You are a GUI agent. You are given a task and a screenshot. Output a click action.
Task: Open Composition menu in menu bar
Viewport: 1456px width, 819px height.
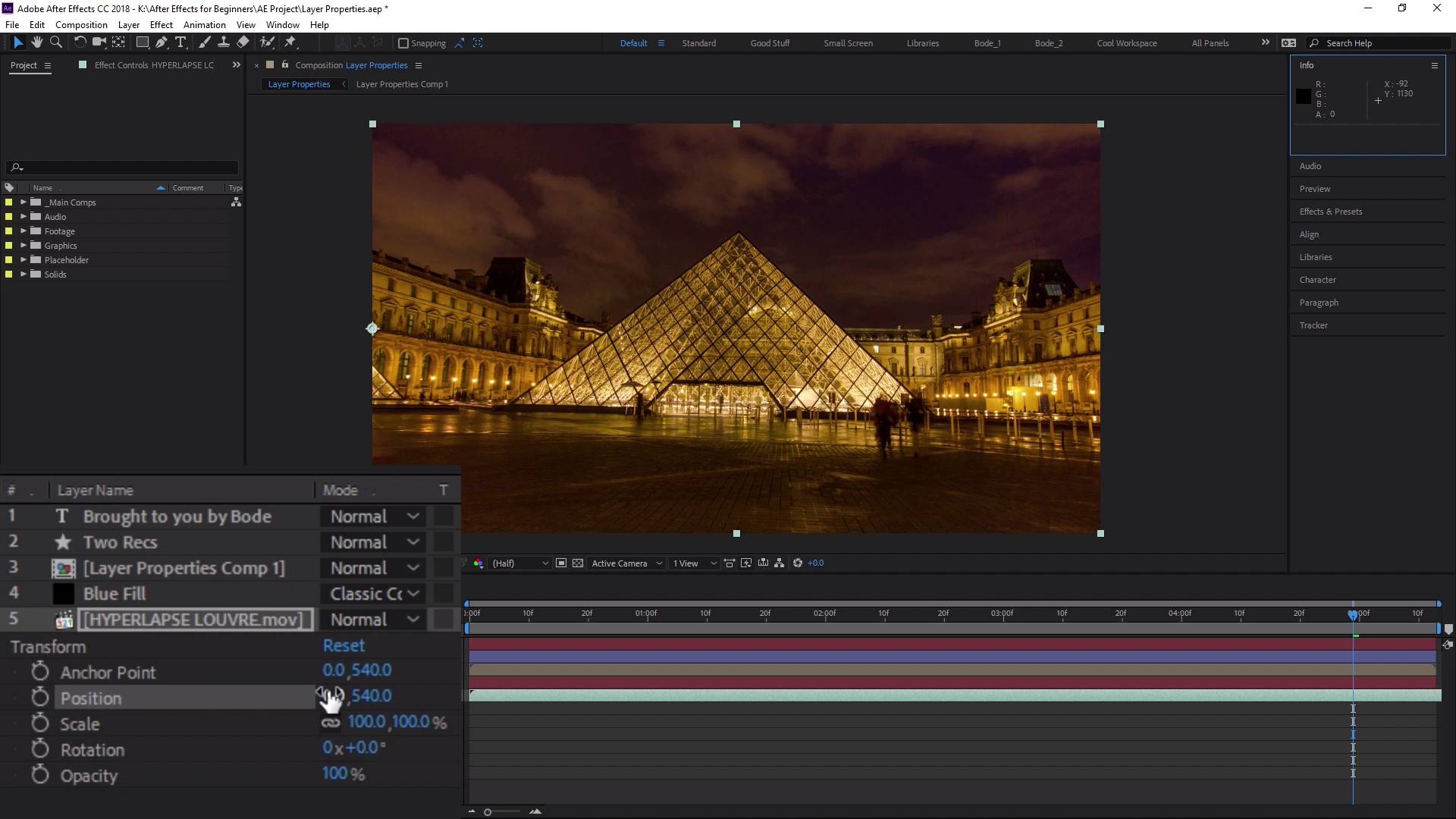tap(81, 24)
